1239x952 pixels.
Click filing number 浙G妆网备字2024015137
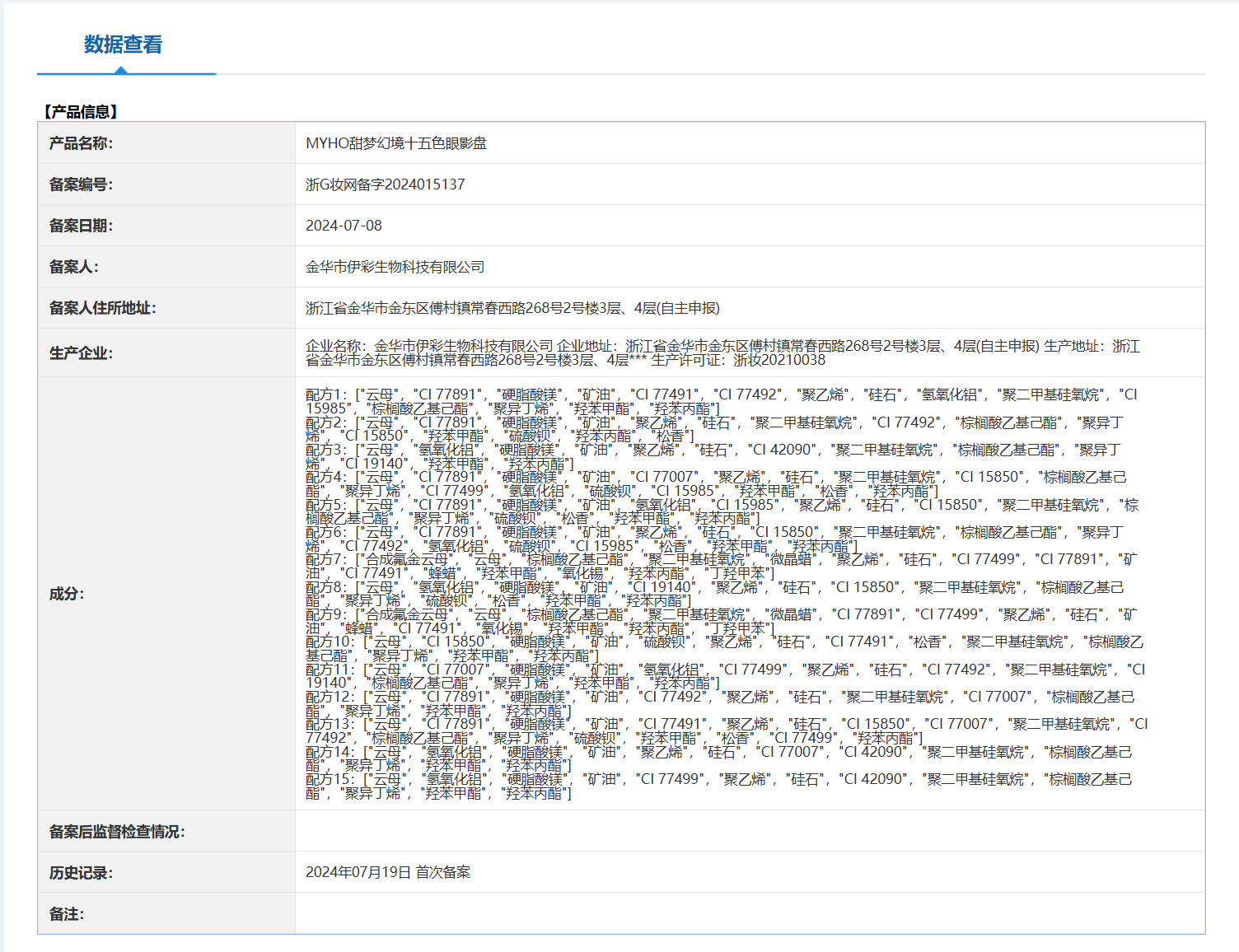[386, 184]
